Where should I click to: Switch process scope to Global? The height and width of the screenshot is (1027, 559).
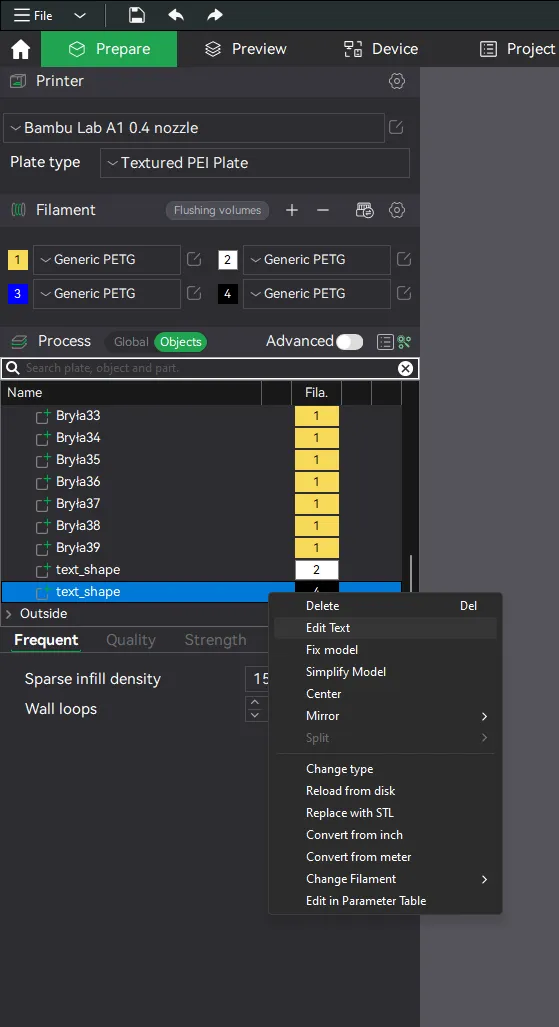pos(131,342)
